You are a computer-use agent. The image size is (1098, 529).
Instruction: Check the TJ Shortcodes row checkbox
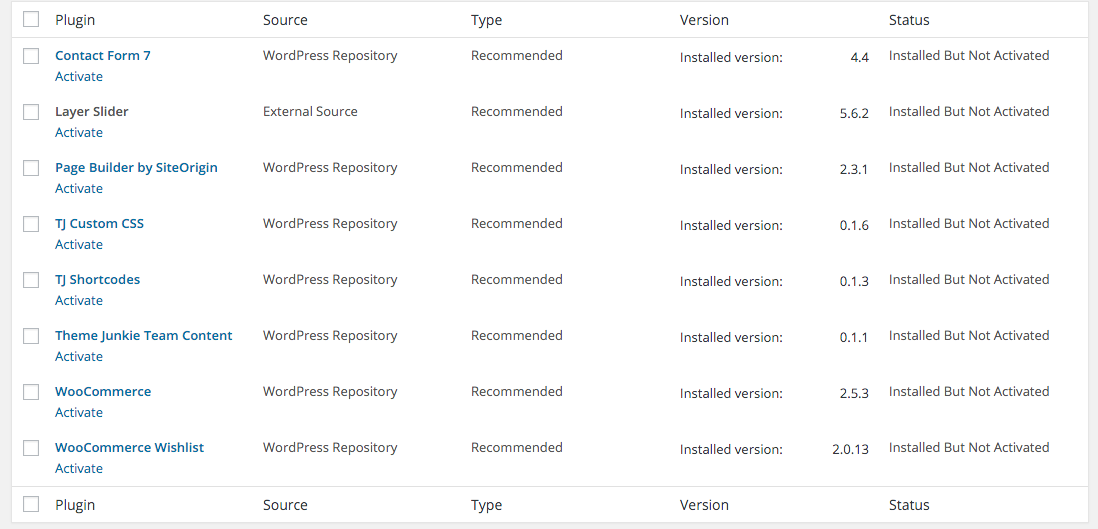pos(31,280)
